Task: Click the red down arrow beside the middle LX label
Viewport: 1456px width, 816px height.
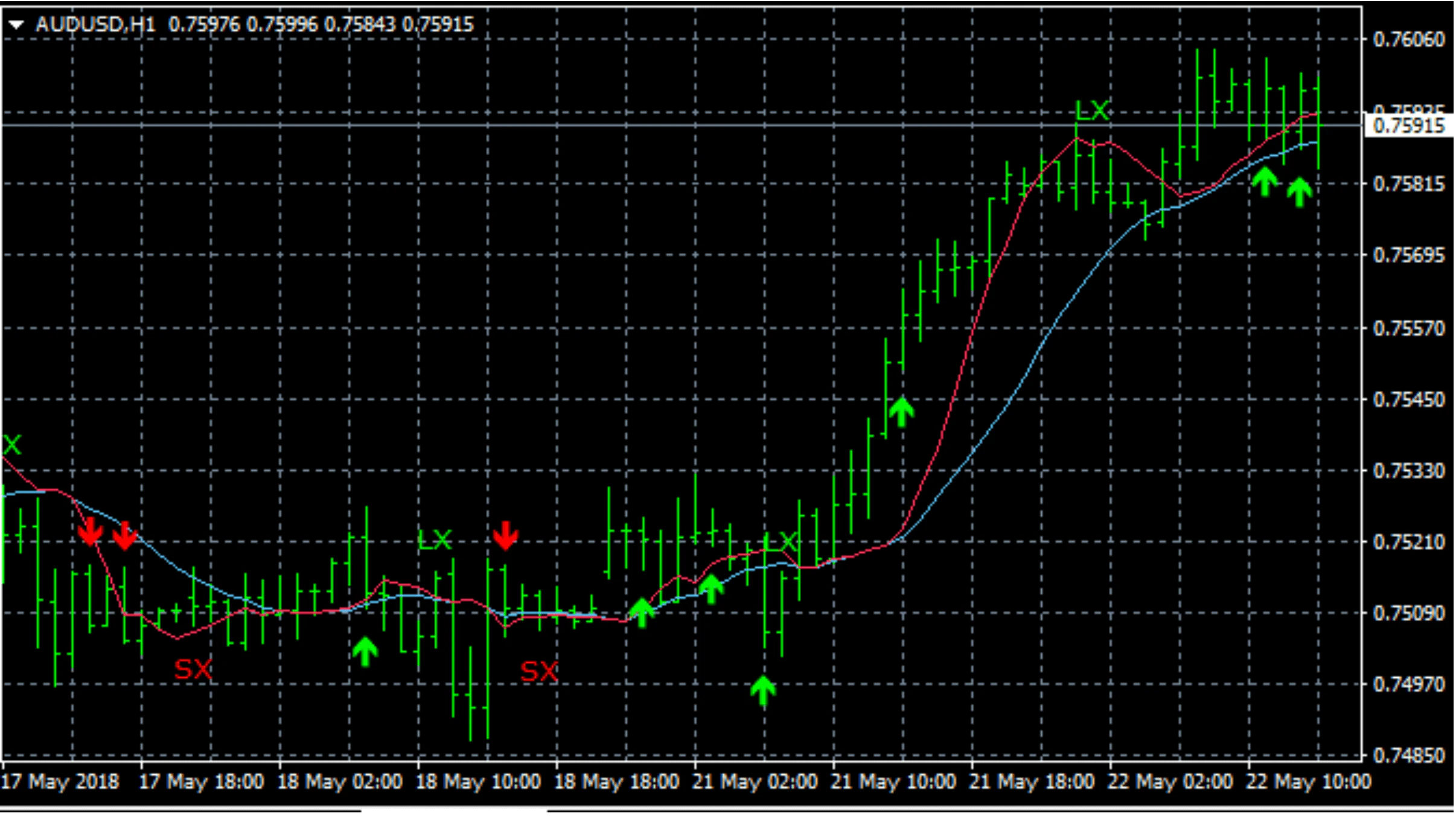Action: [505, 536]
